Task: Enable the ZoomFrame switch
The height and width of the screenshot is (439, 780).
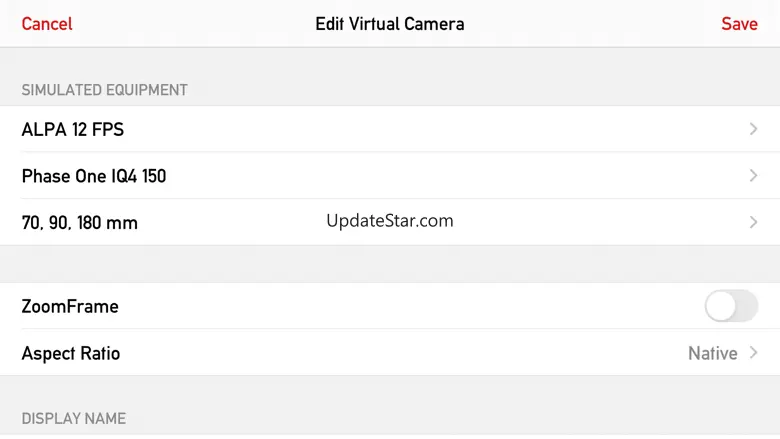Action: tap(731, 306)
